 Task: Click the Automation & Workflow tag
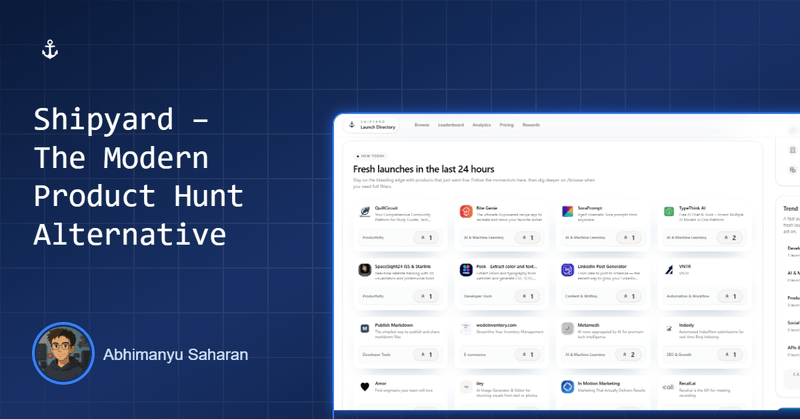[688, 297]
